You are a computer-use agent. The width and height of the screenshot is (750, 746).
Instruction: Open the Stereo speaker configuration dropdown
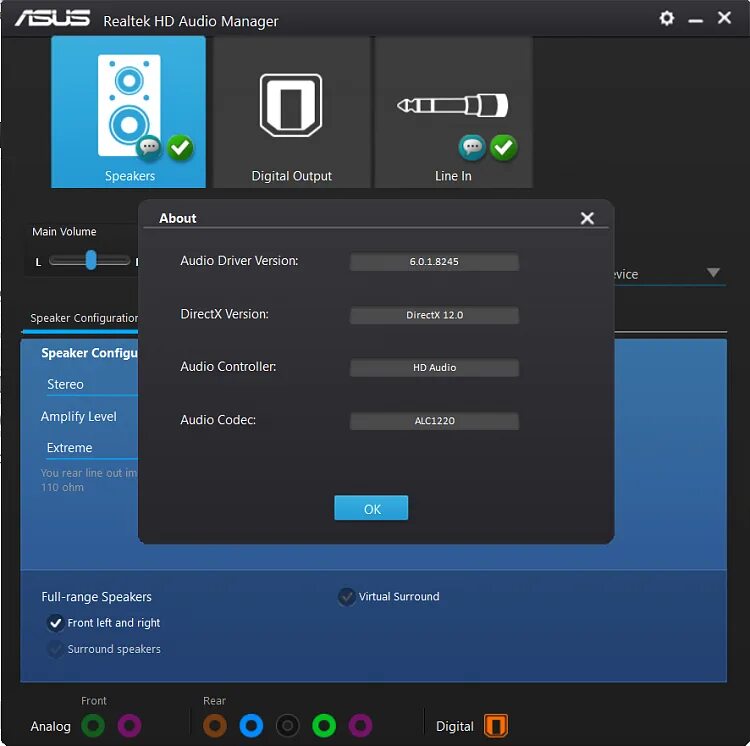coord(92,384)
